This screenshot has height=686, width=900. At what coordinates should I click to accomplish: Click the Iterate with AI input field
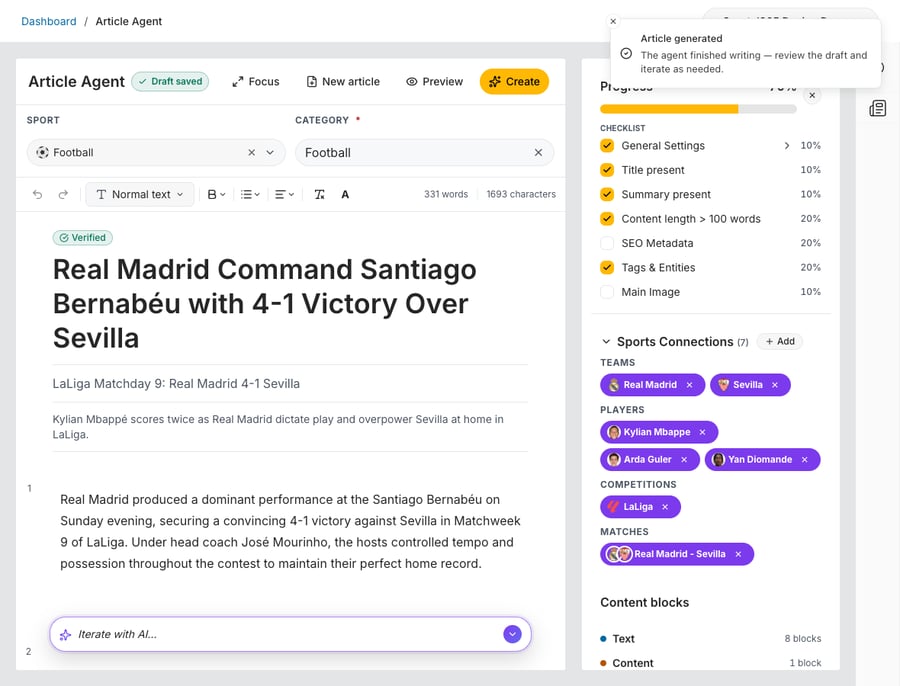290,634
